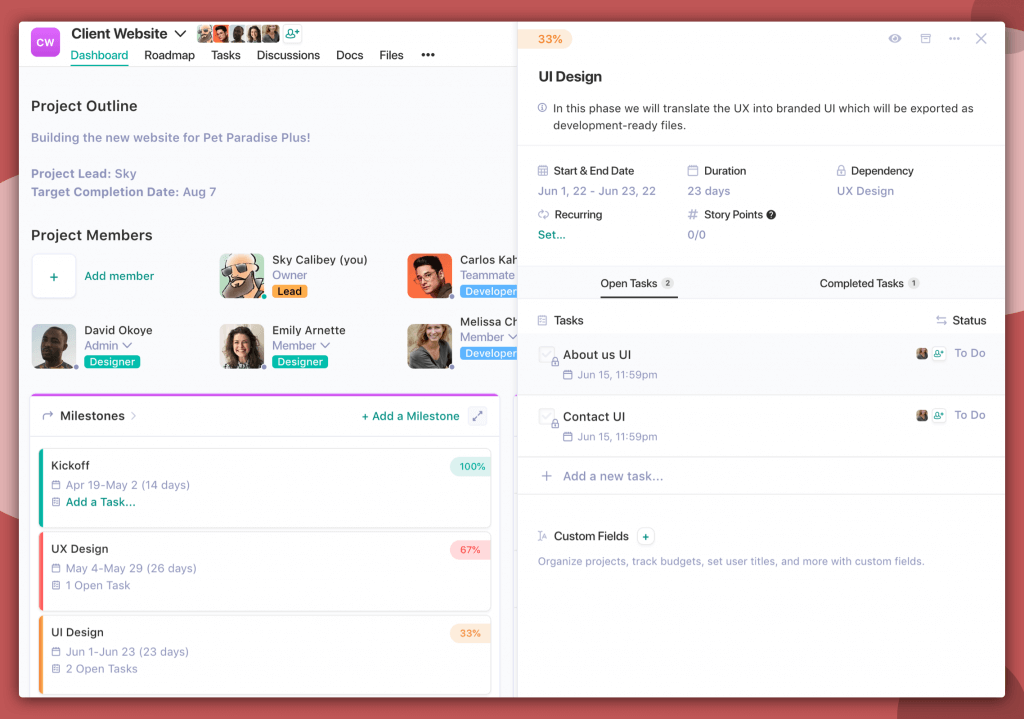Viewport: 1024px width, 719px height.
Task: Open the three-dot menu in UI Design panel
Action: pyautogui.click(x=954, y=39)
